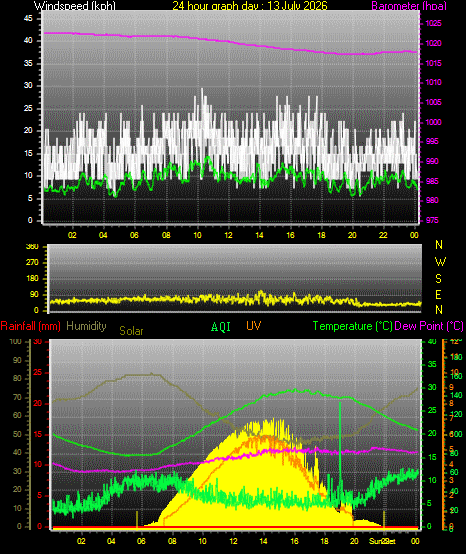Screen dimensions: 466x554
Task: Select the Solar legend label
Action: point(131,331)
